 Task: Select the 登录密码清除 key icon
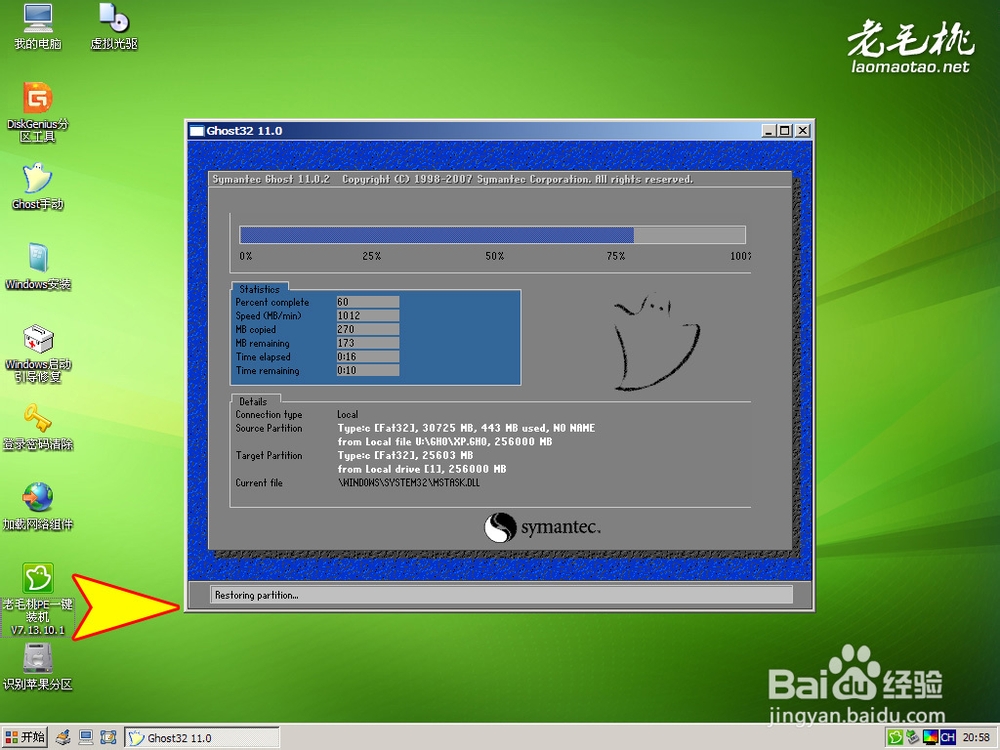pyautogui.click(x=38, y=427)
